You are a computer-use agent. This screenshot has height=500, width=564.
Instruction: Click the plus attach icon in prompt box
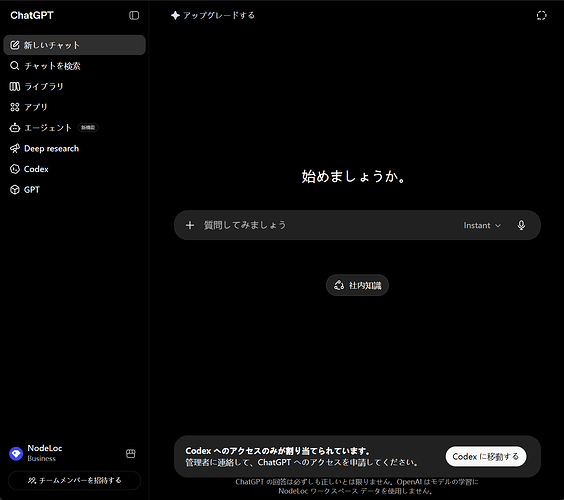[x=190, y=225]
